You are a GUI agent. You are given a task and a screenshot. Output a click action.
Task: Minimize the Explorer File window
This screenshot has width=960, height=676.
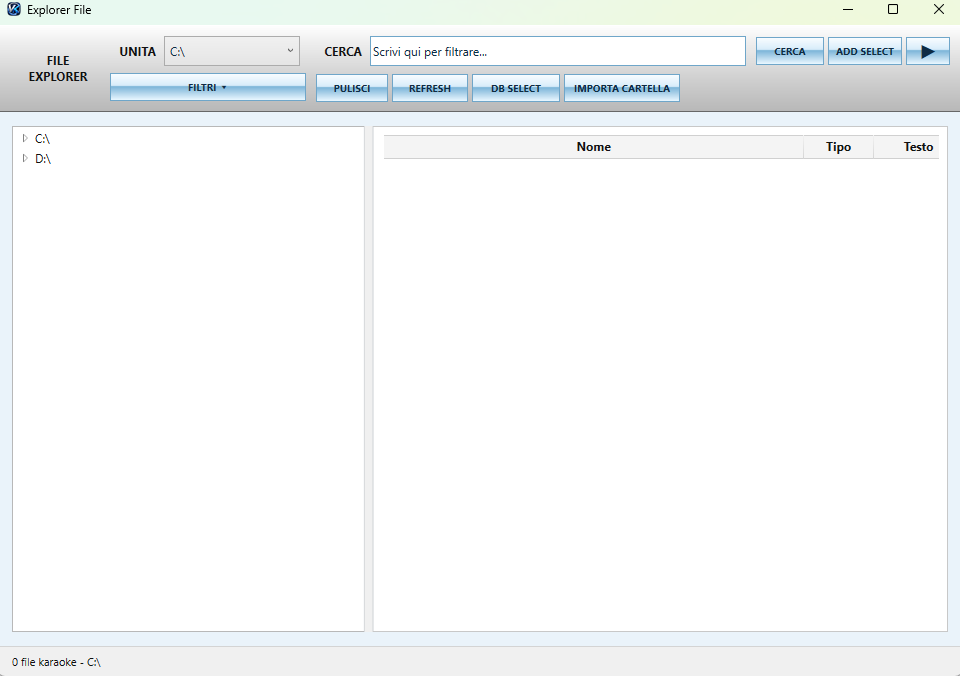(x=848, y=9)
